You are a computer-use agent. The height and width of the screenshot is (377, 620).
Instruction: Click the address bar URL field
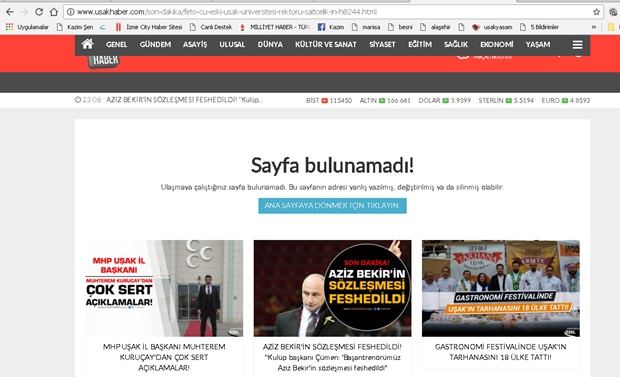pyautogui.click(x=332, y=12)
